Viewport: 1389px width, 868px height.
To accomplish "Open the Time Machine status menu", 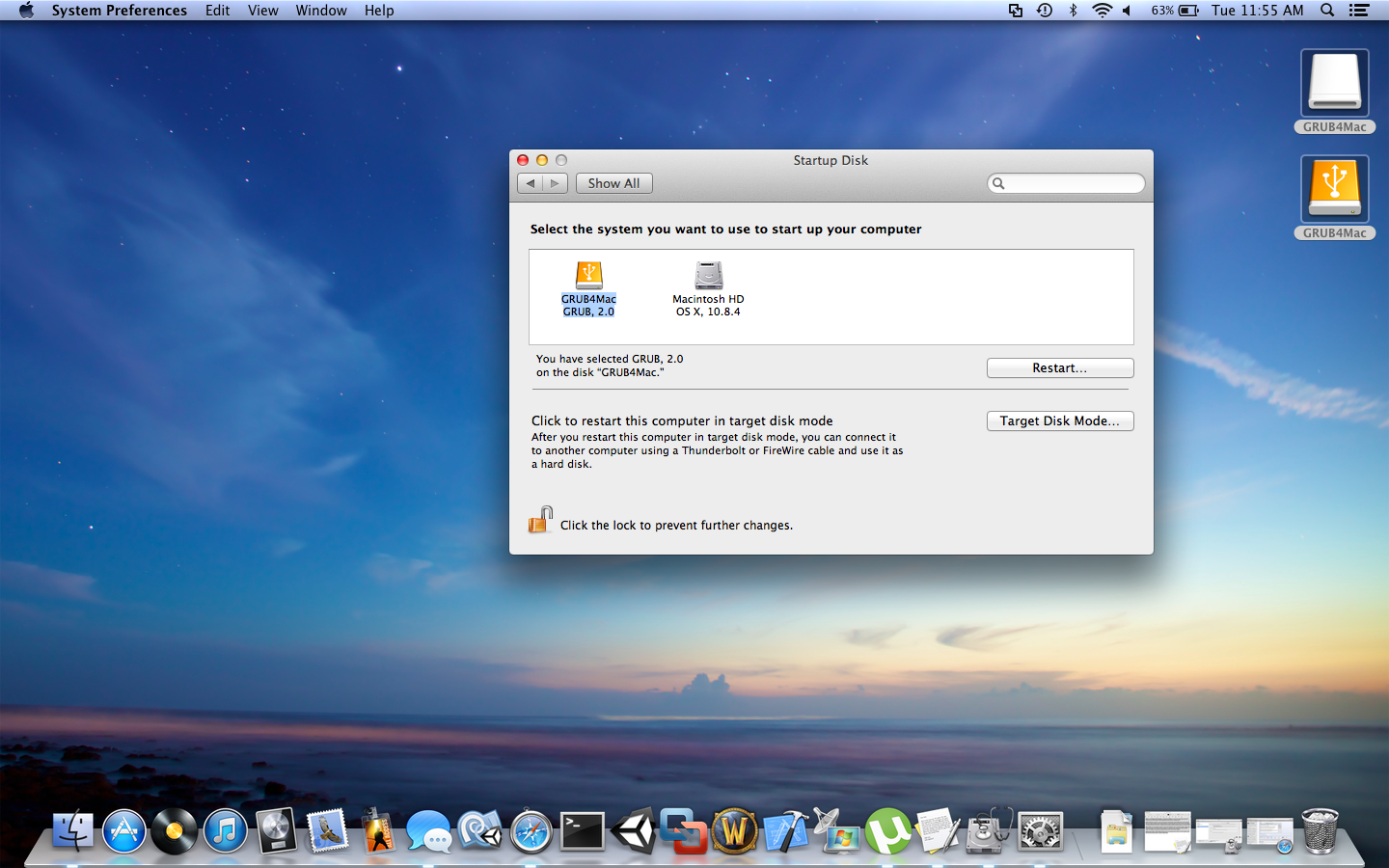I will 1044,11.
